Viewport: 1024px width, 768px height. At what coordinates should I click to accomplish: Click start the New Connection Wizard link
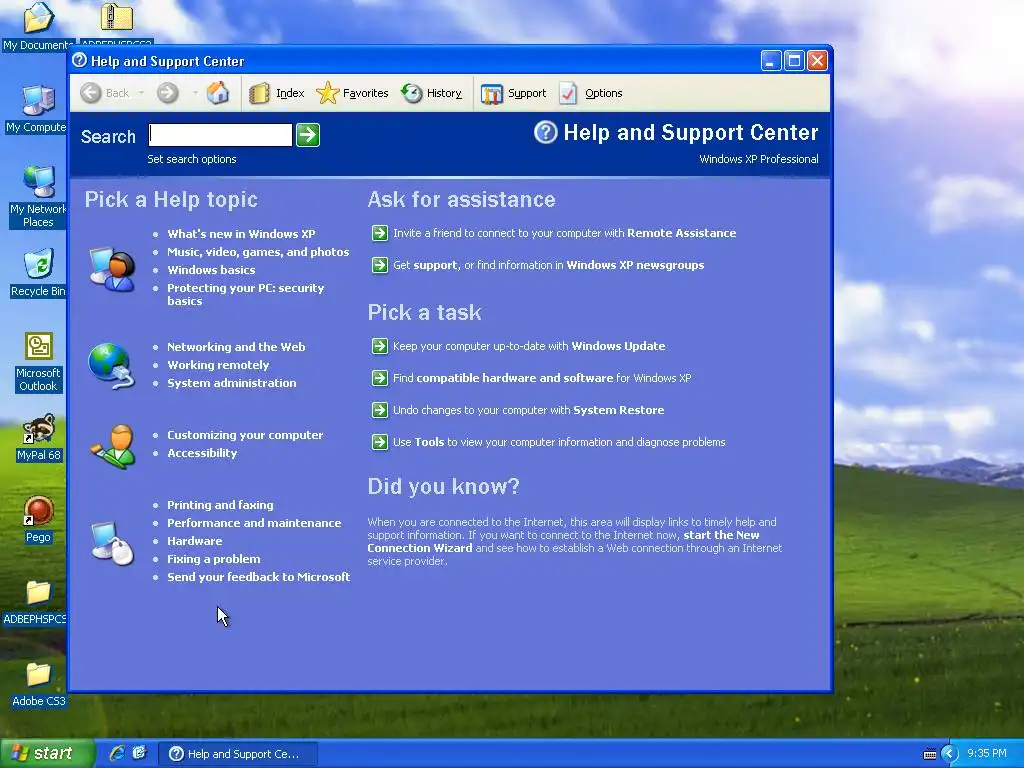563,541
